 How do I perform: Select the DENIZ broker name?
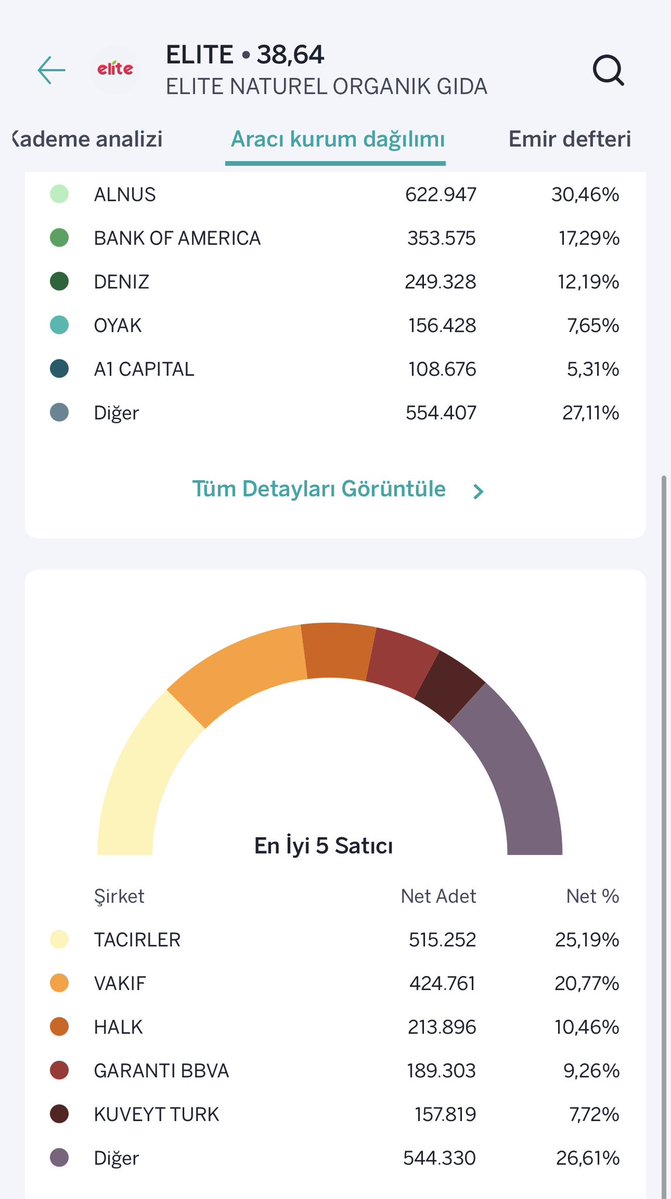pyautogui.click(x=122, y=281)
